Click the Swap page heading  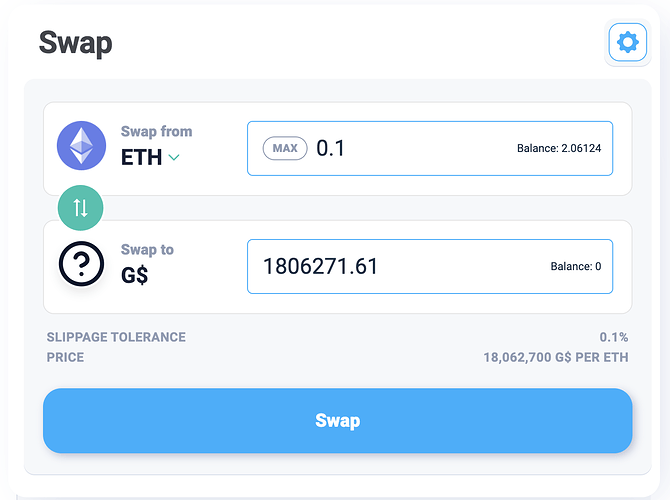tap(76, 43)
